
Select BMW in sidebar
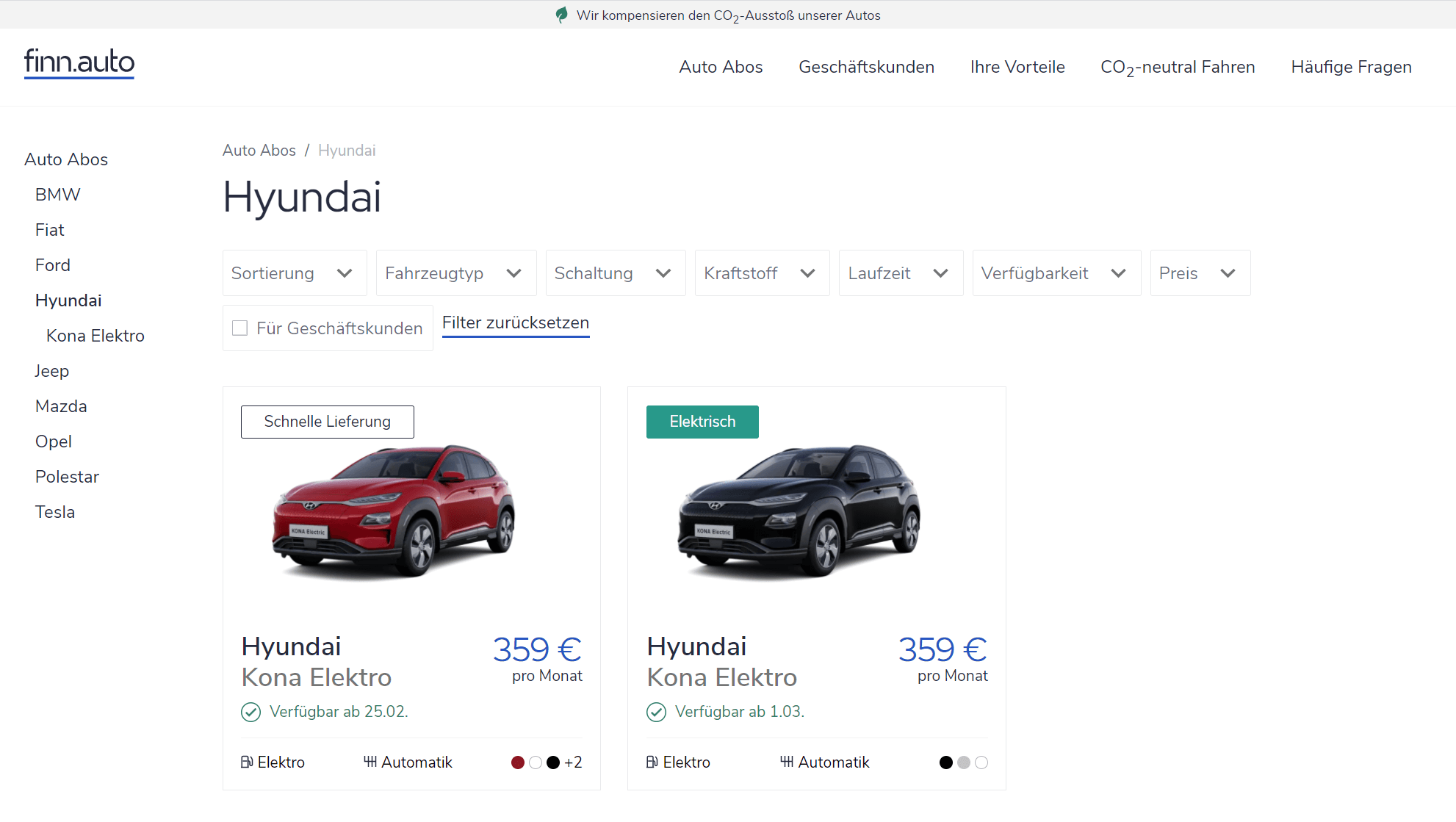click(x=58, y=195)
